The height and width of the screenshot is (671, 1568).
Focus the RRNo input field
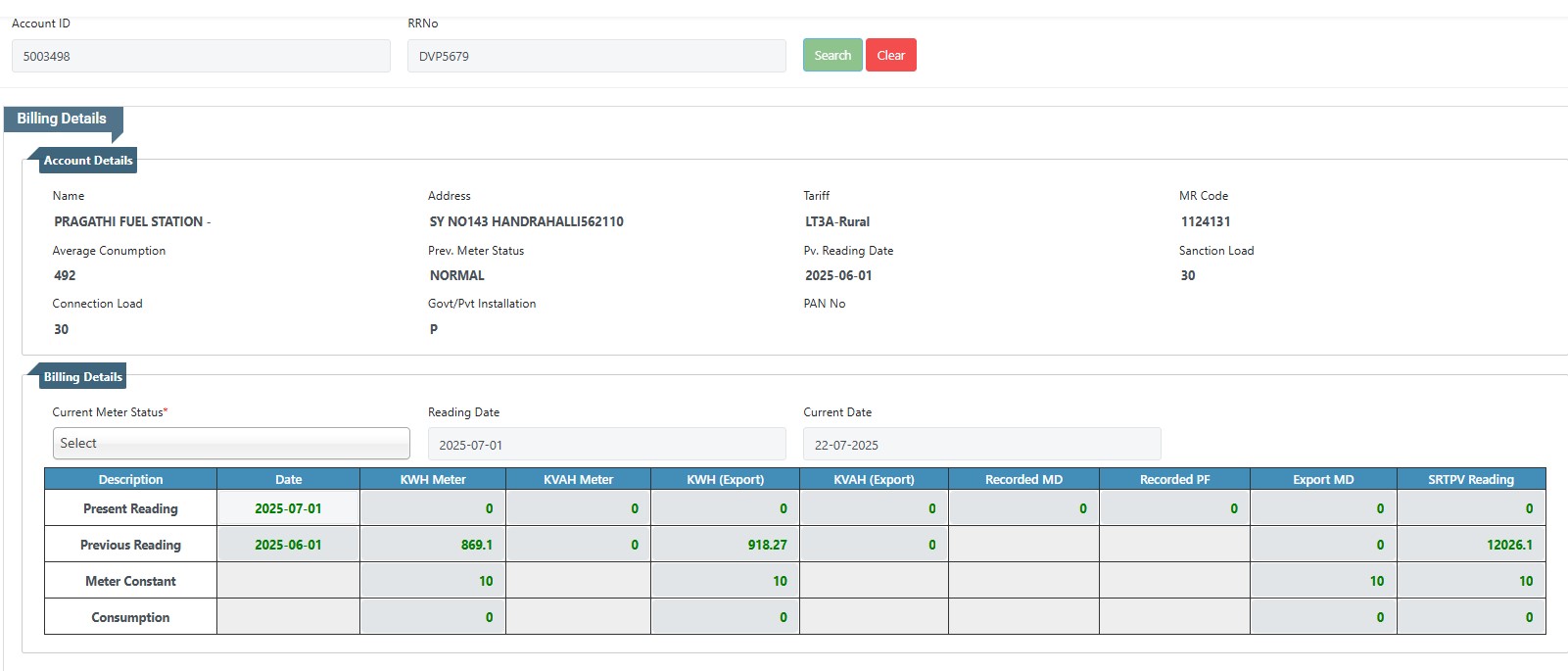pyautogui.click(x=596, y=56)
